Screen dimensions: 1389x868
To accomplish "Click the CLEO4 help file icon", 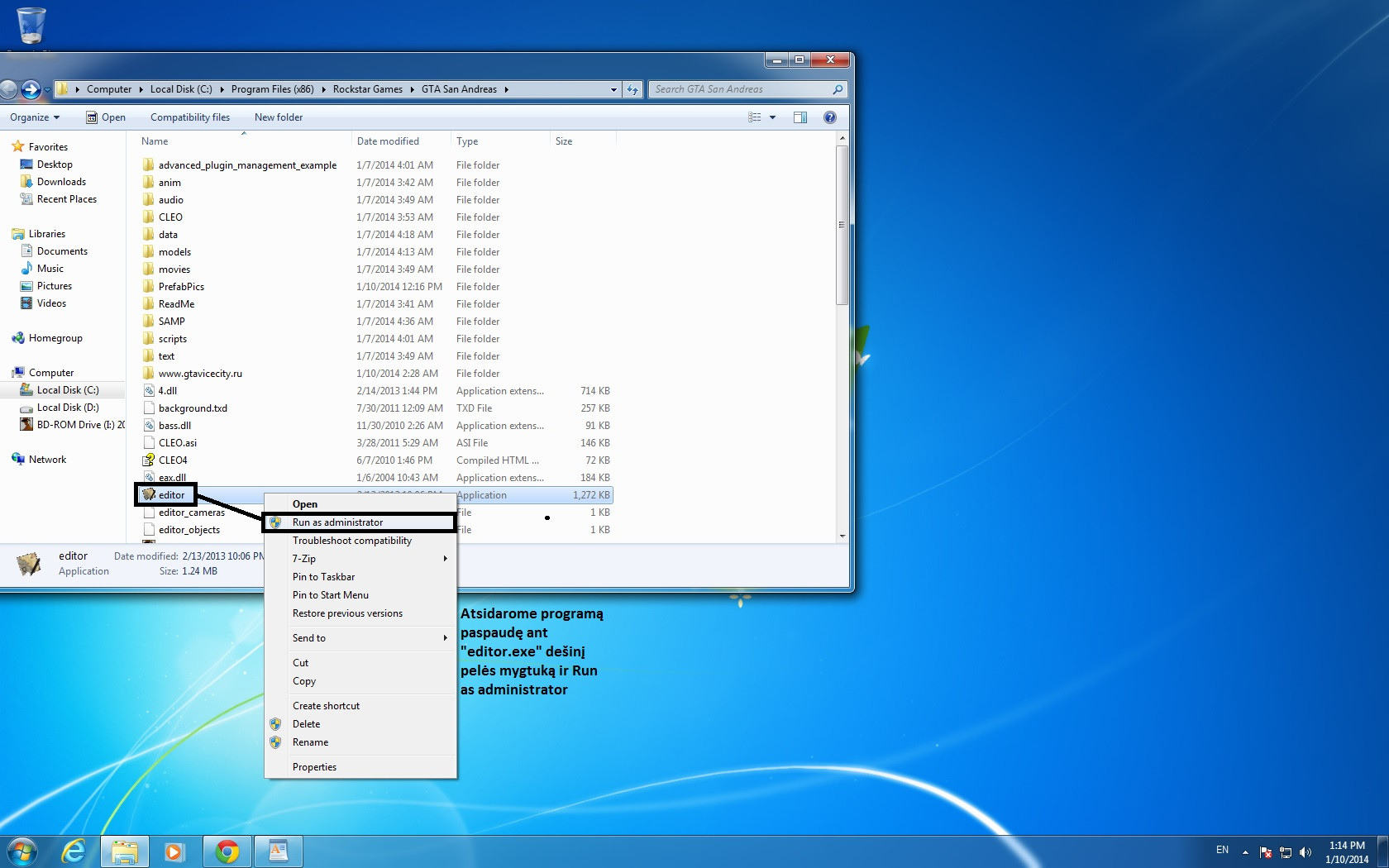I will click(149, 460).
